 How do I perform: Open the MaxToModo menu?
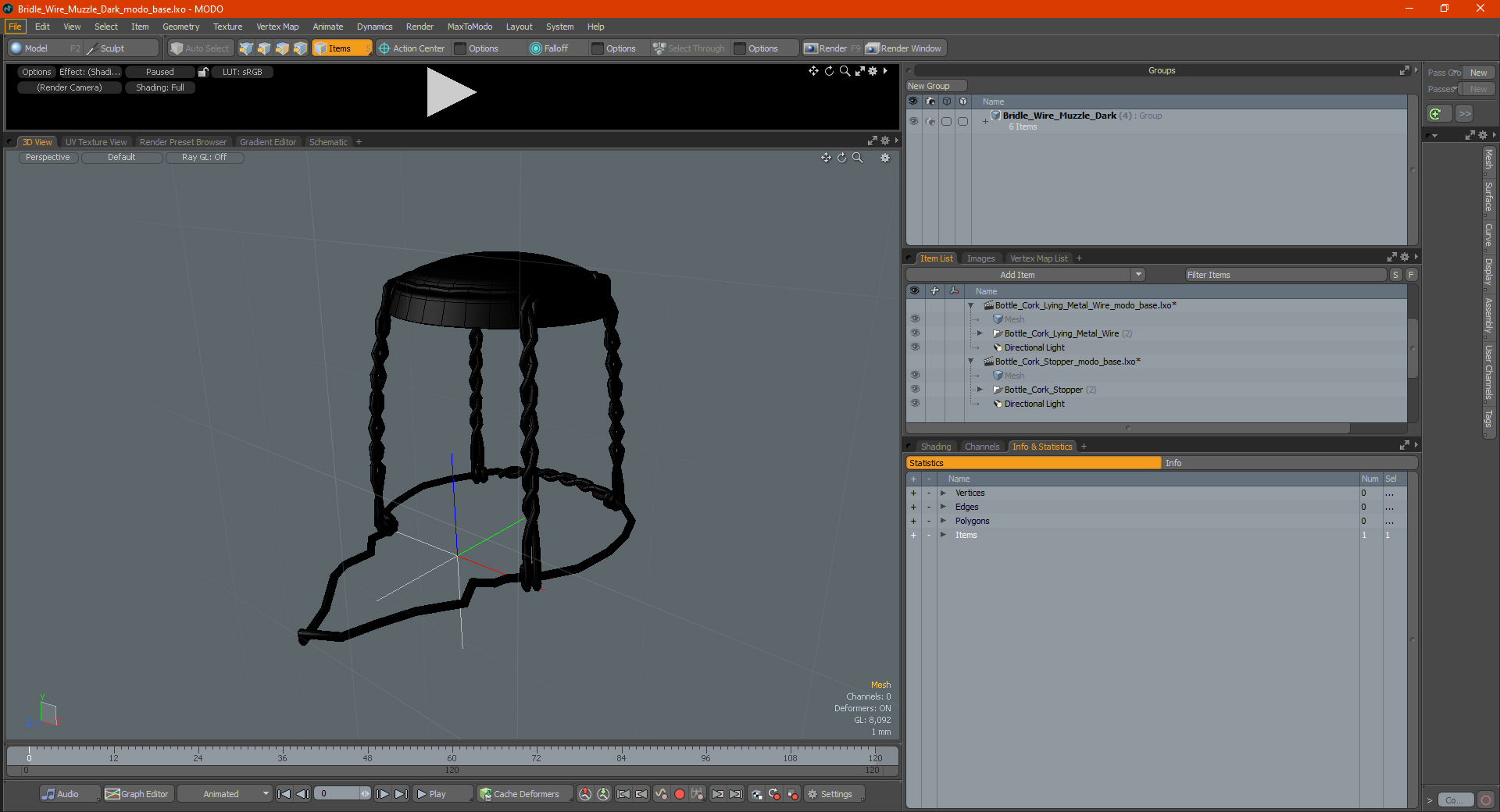coord(470,27)
